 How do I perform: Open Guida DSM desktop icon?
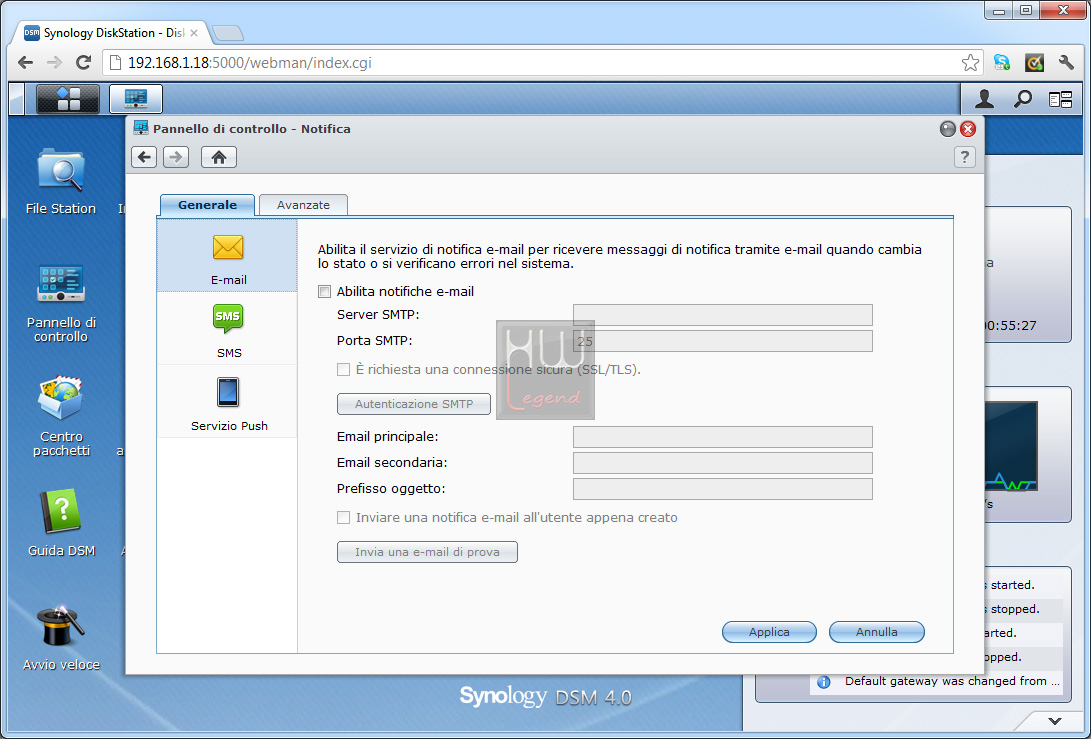(61, 523)
